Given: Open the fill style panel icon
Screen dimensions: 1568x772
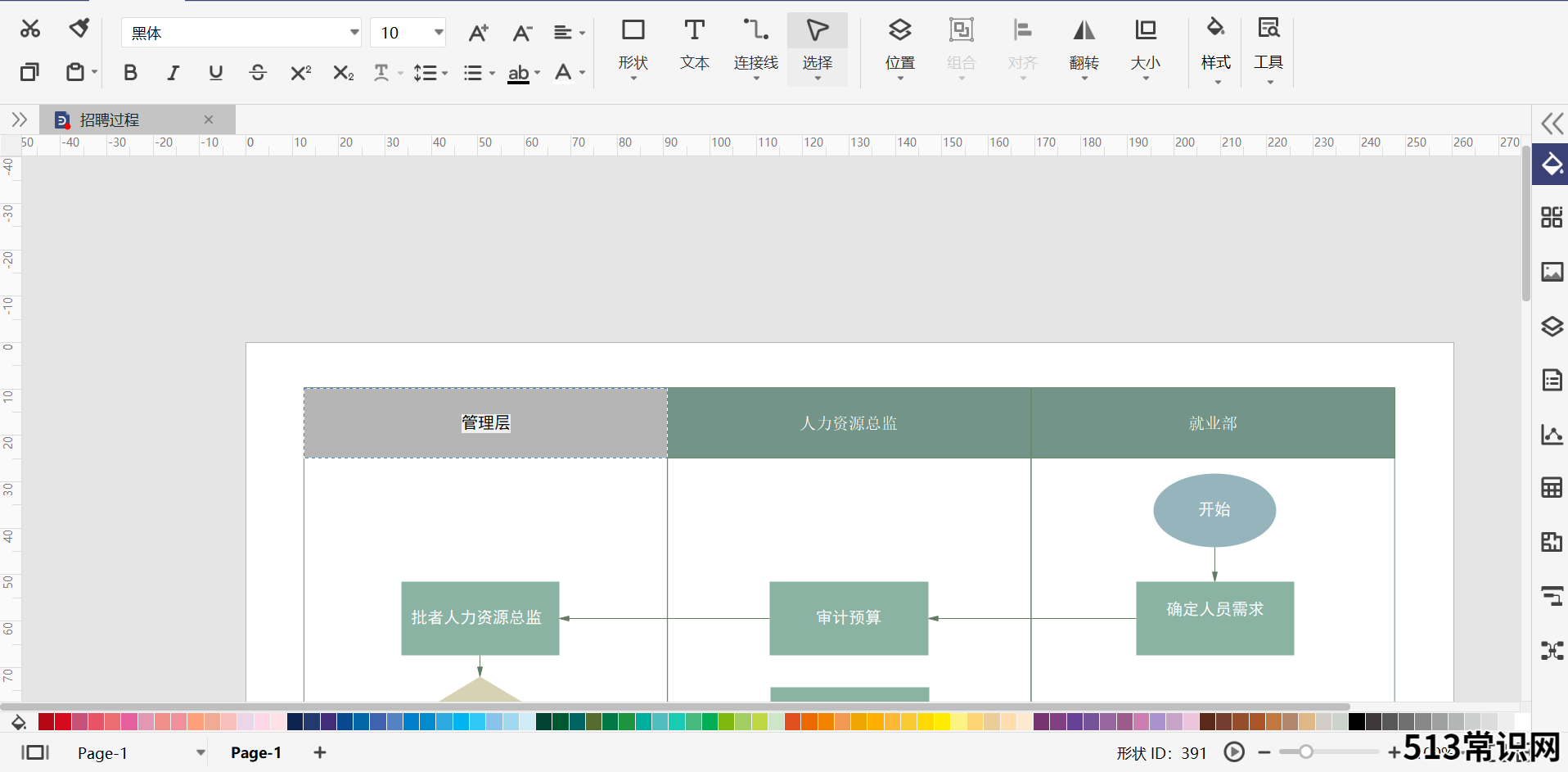Looking at the screenshot, I should click(x=1552, y=165).
